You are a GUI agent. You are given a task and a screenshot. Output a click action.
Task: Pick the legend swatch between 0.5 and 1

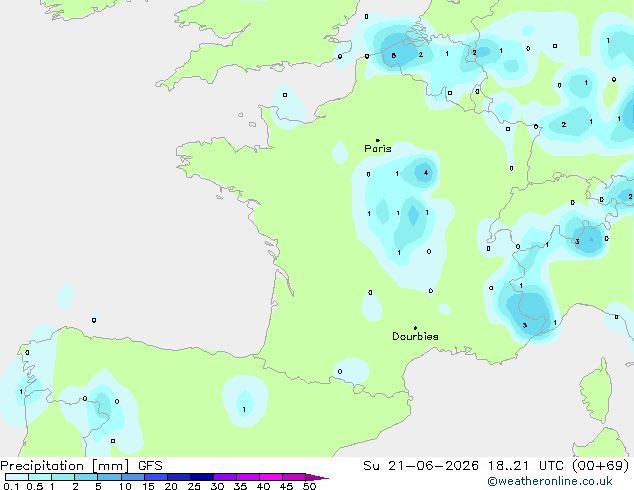pos(40,477)
